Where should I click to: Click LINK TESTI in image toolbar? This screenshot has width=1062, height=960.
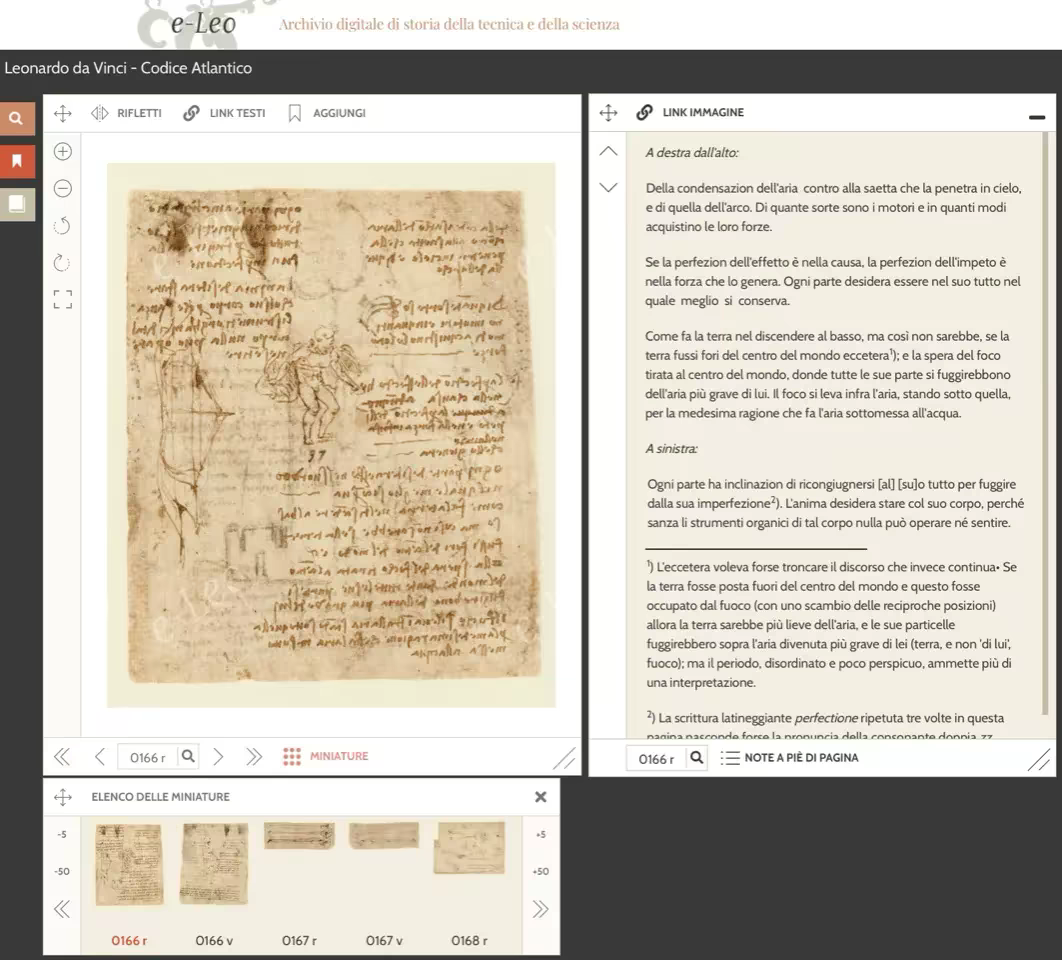point(224,113)
